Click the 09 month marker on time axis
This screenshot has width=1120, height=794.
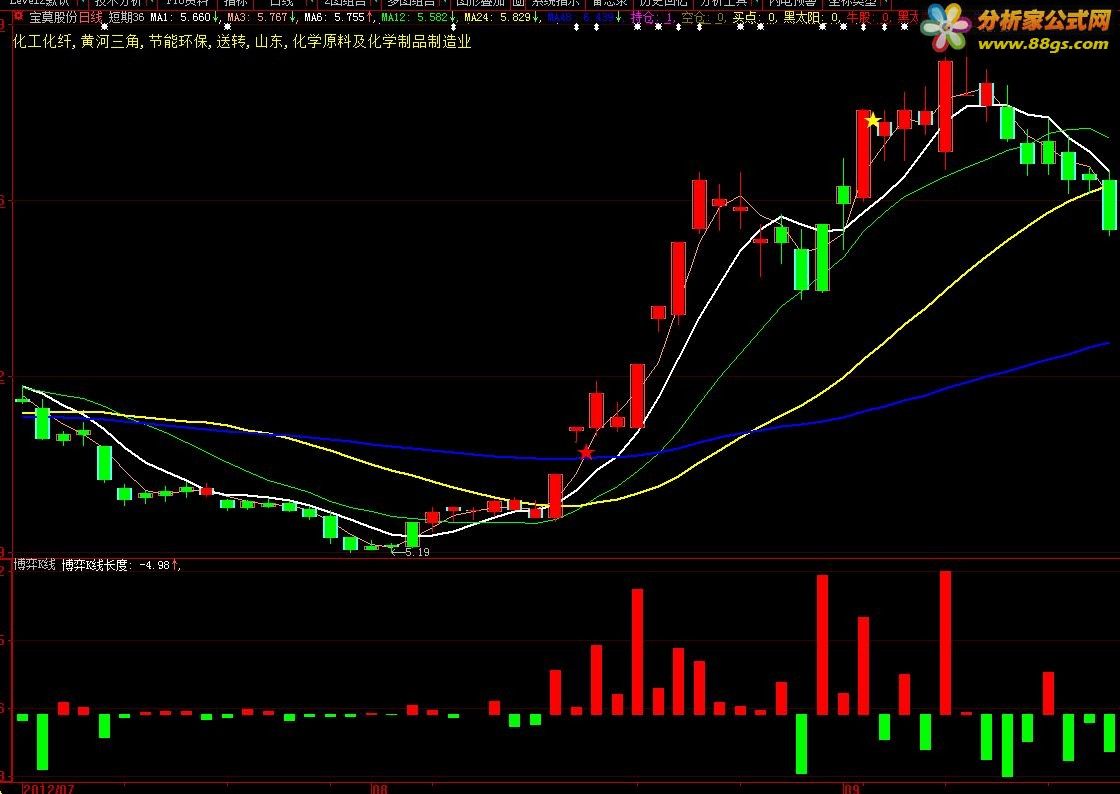[851, 788]
